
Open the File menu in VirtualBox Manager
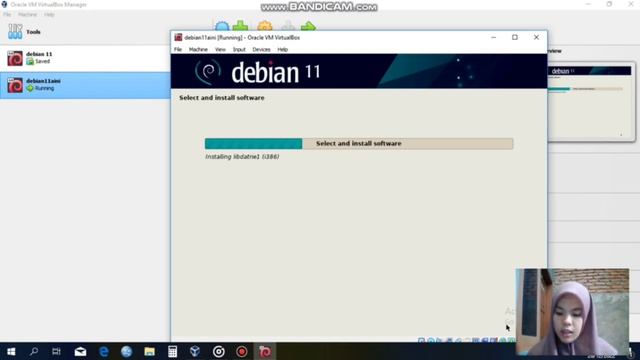coord(7,15)
